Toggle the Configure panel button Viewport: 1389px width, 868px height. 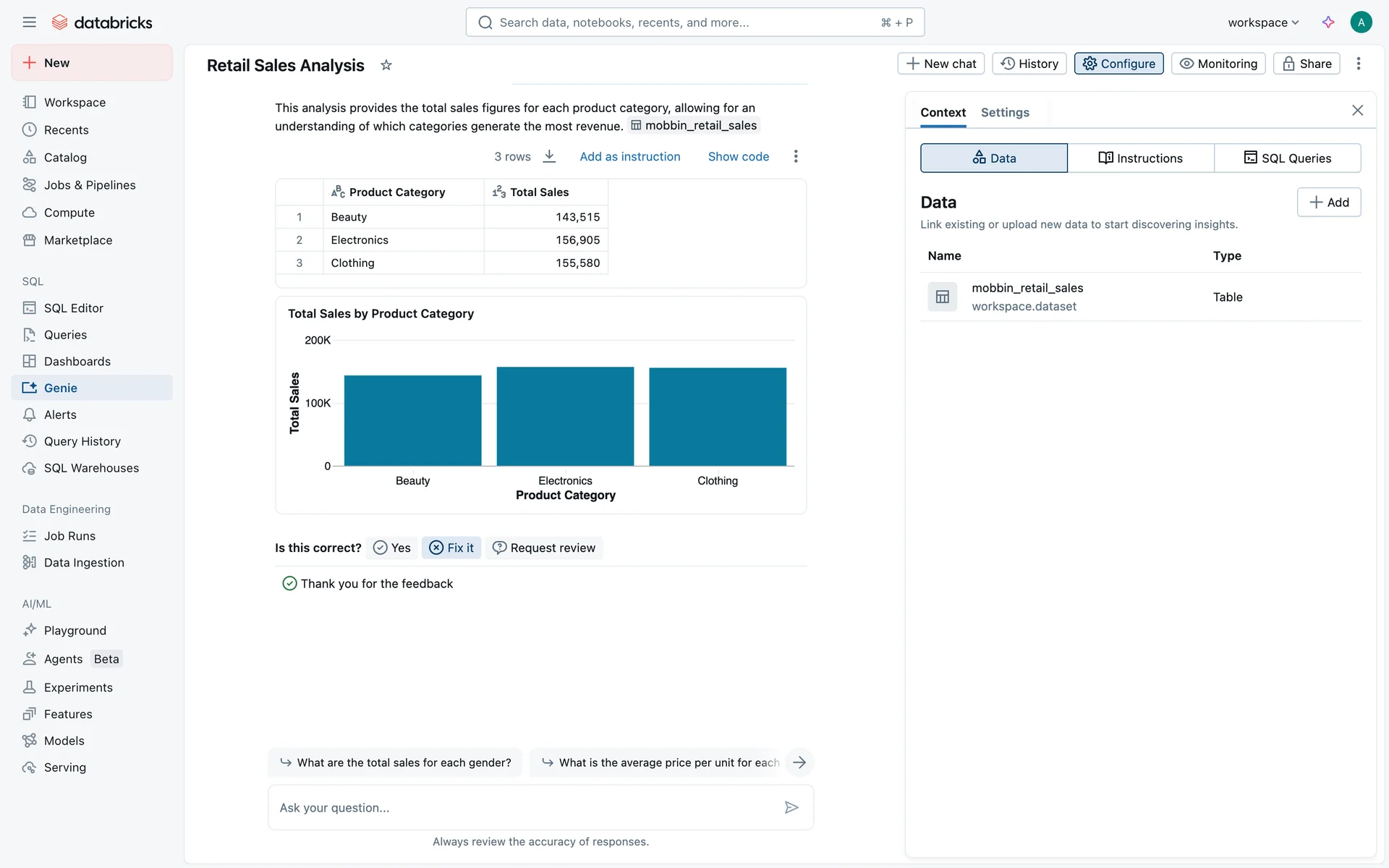pyautogui.click(x=1118, y=64)
